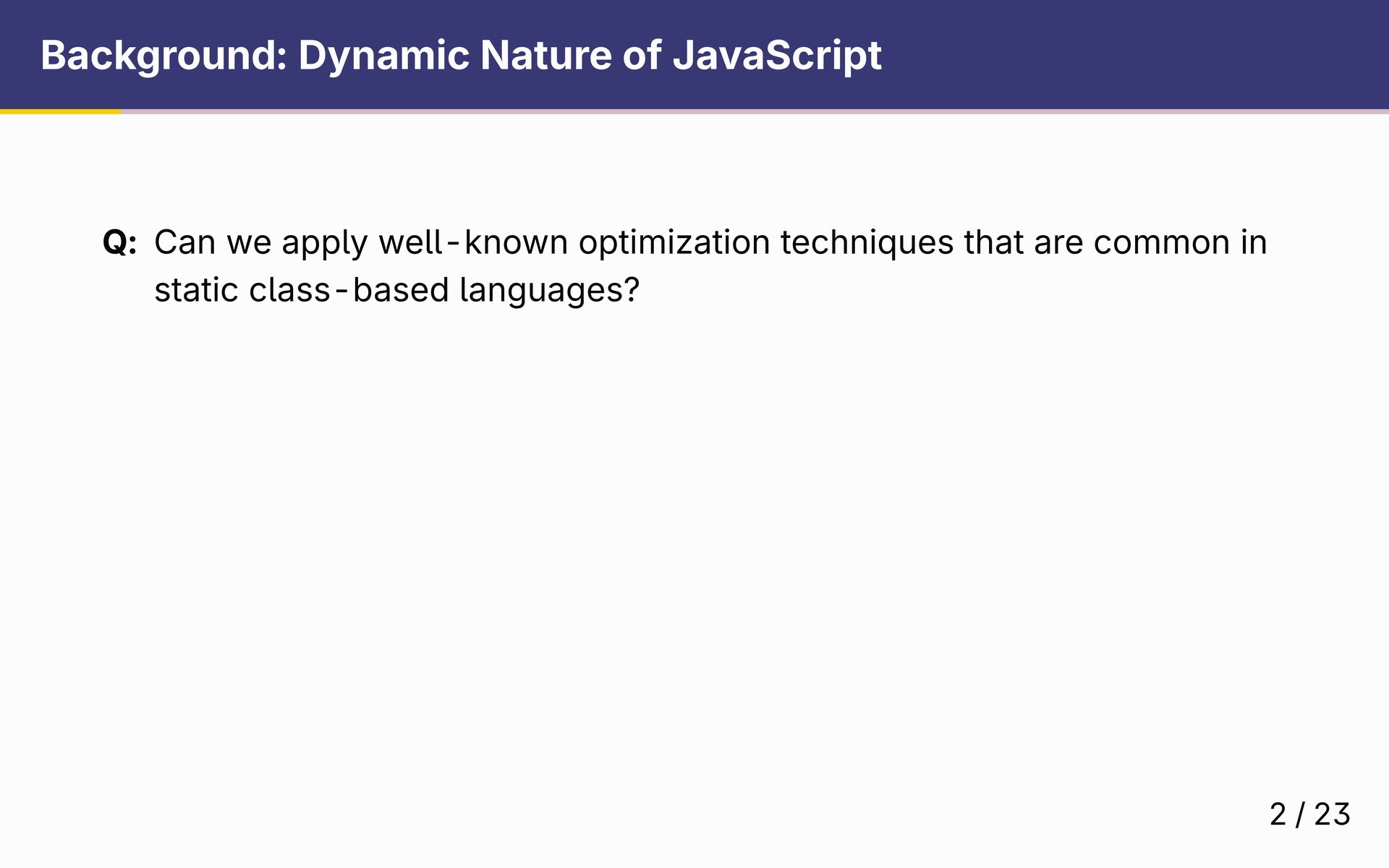Click the slide title "Background: Dynamic Nature of JavaScript"

coord(461,56)
